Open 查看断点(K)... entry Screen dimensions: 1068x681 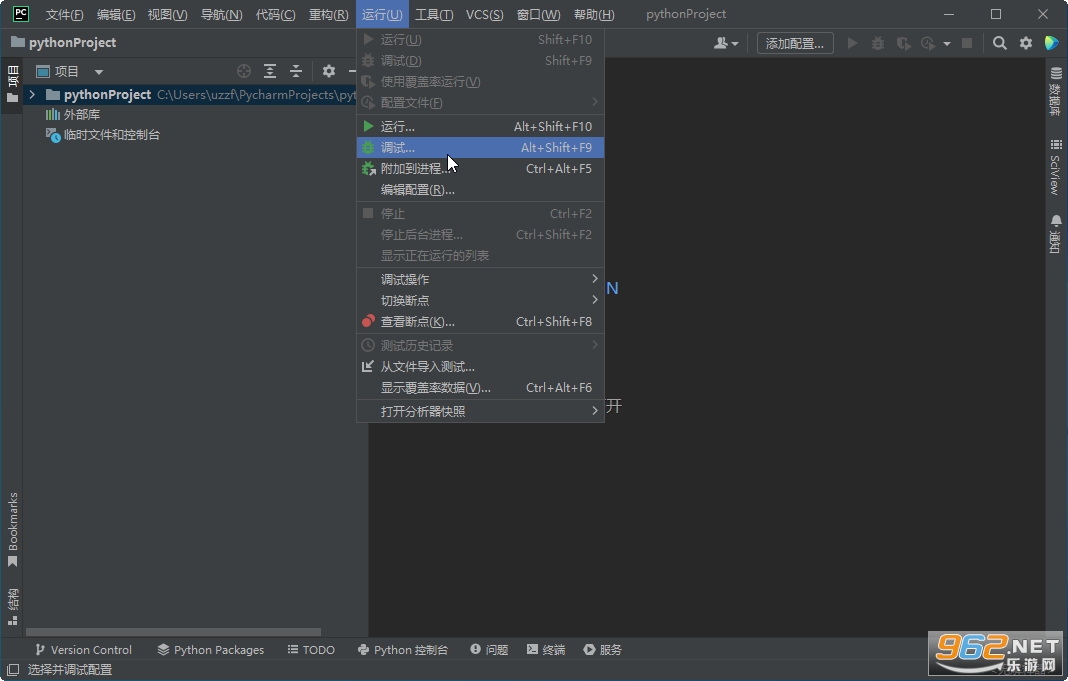point(480,321)
